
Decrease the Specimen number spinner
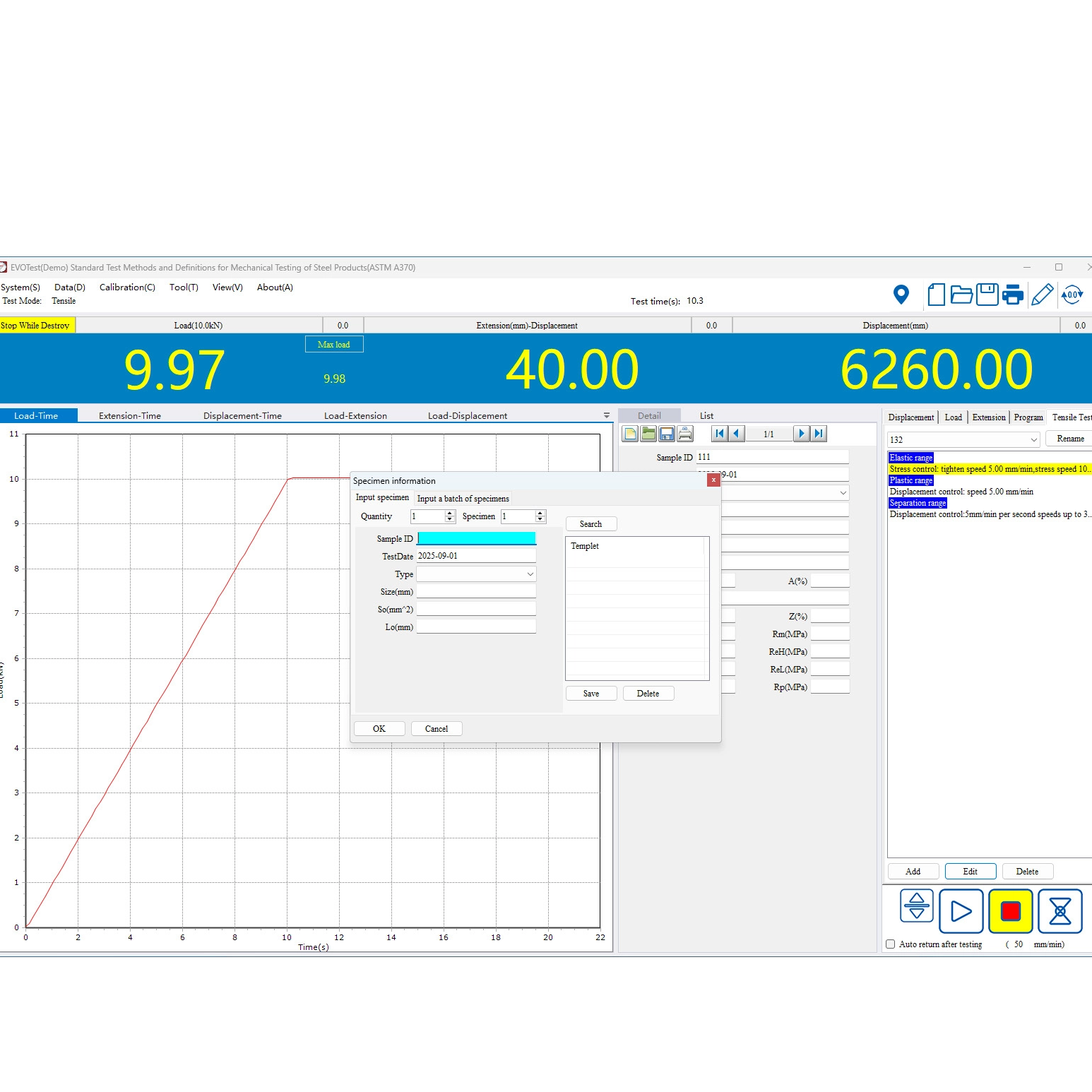(x=540, y=520)
